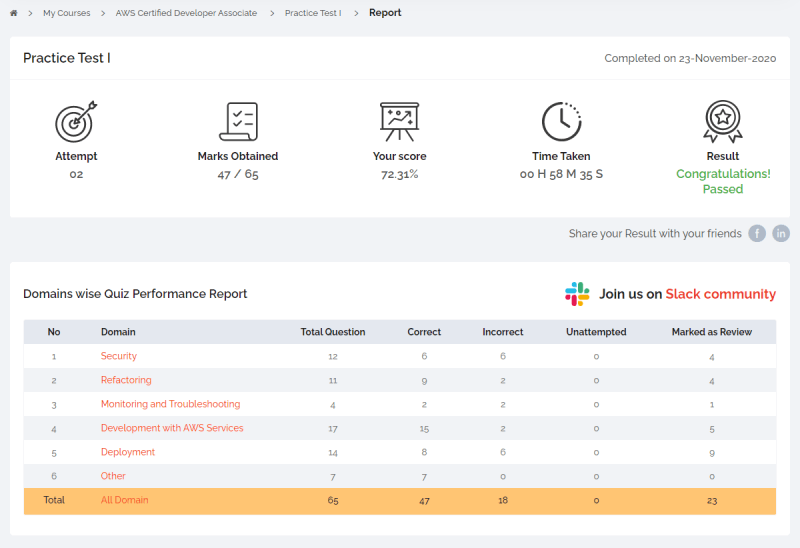Share result on LinkedIn
800x548 pixels.
pos(781,234)
